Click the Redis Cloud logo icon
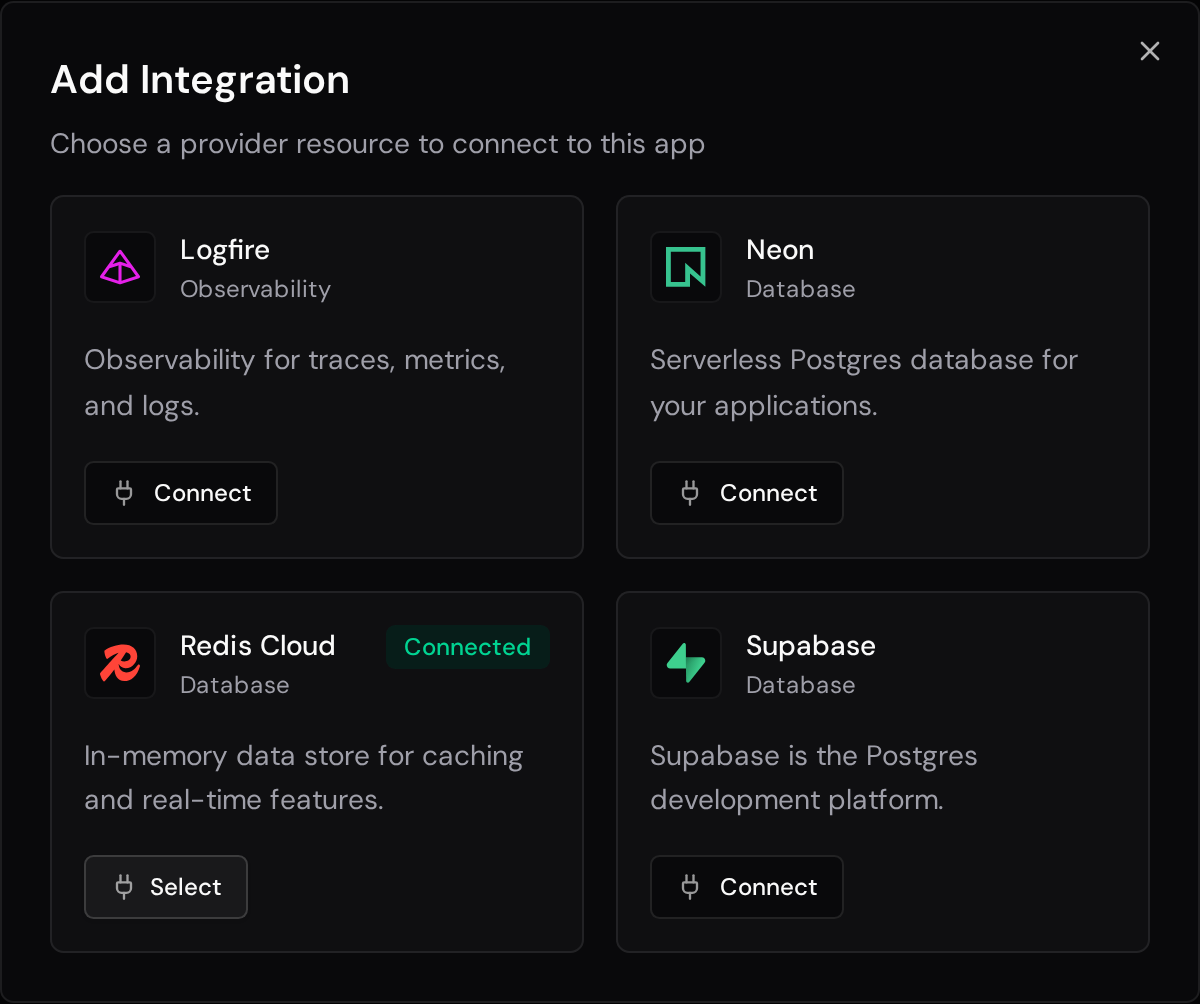 point(120,663)
